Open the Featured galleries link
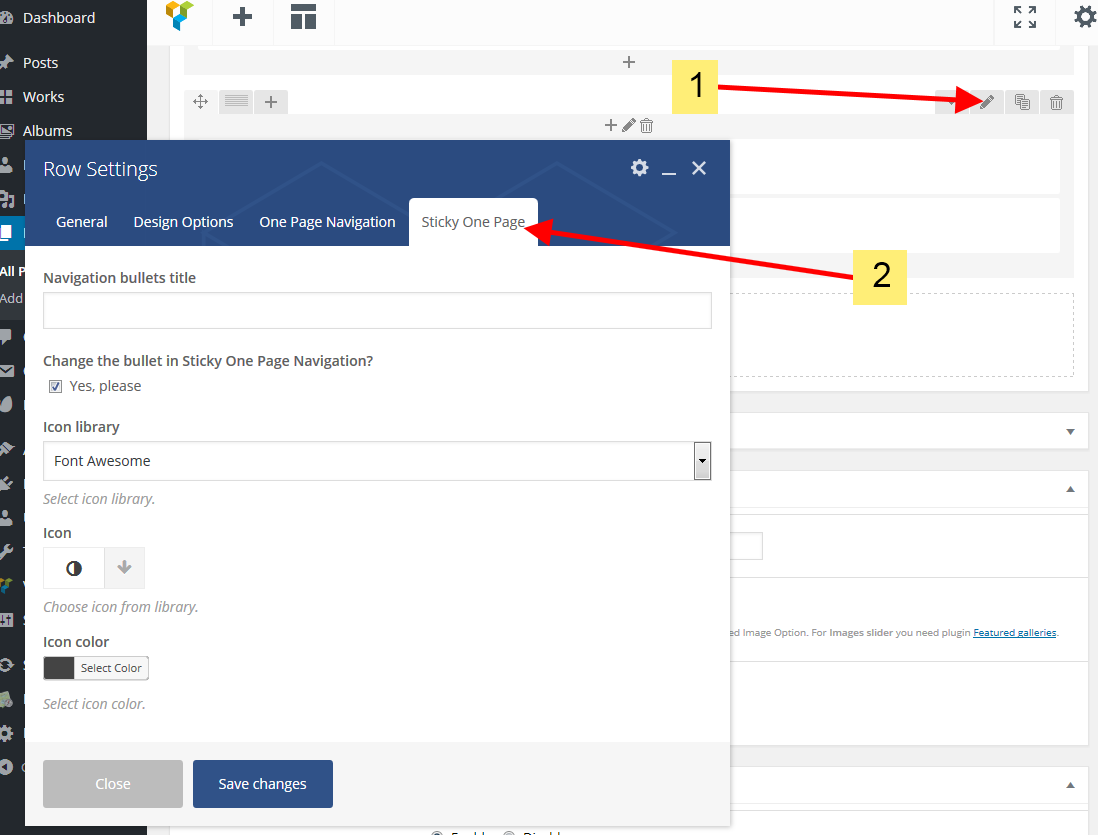Screen dimensions: 1098x835 point(1014,633)
